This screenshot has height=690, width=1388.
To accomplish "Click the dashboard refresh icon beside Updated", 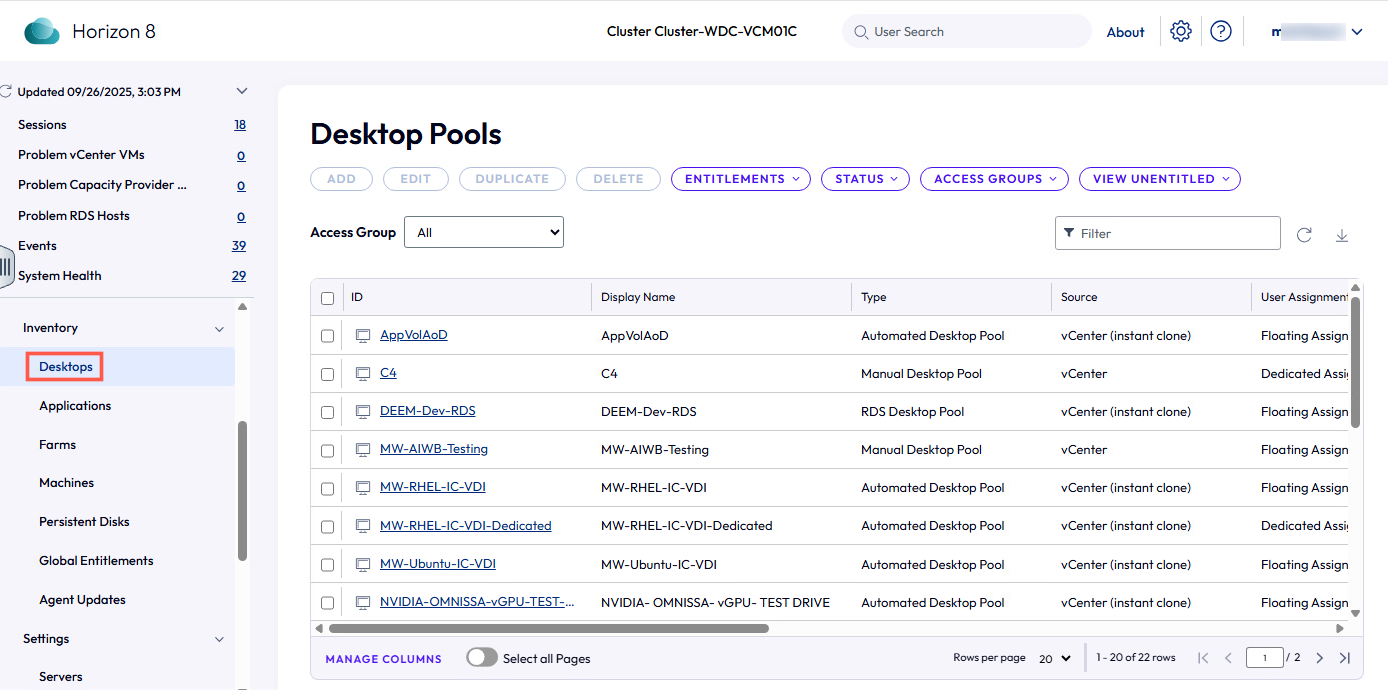I will [7, 92].
